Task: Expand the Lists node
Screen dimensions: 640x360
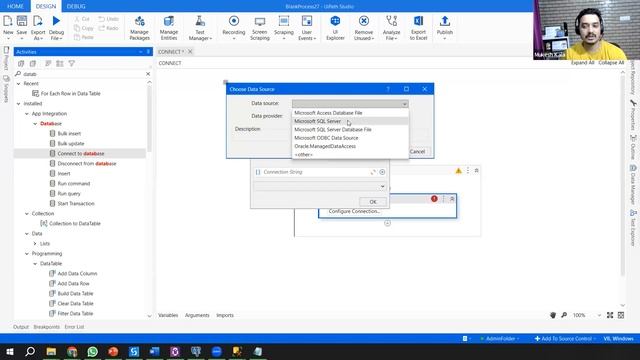Action: pos(35,244)
